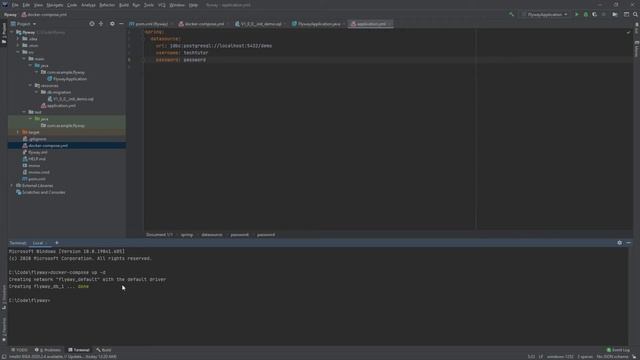The height and width of the screenshot is (360, 640).
Task: Open the File menu
Action: coord(15,5)
